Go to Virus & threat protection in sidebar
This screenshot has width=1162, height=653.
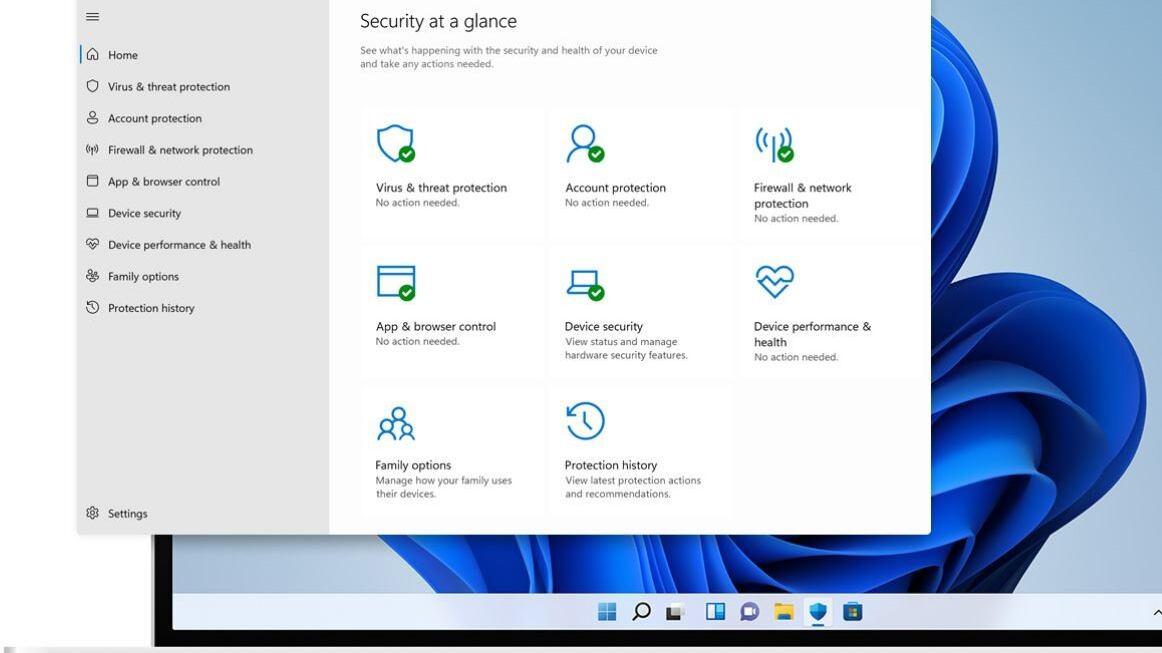tap(168, 87)
